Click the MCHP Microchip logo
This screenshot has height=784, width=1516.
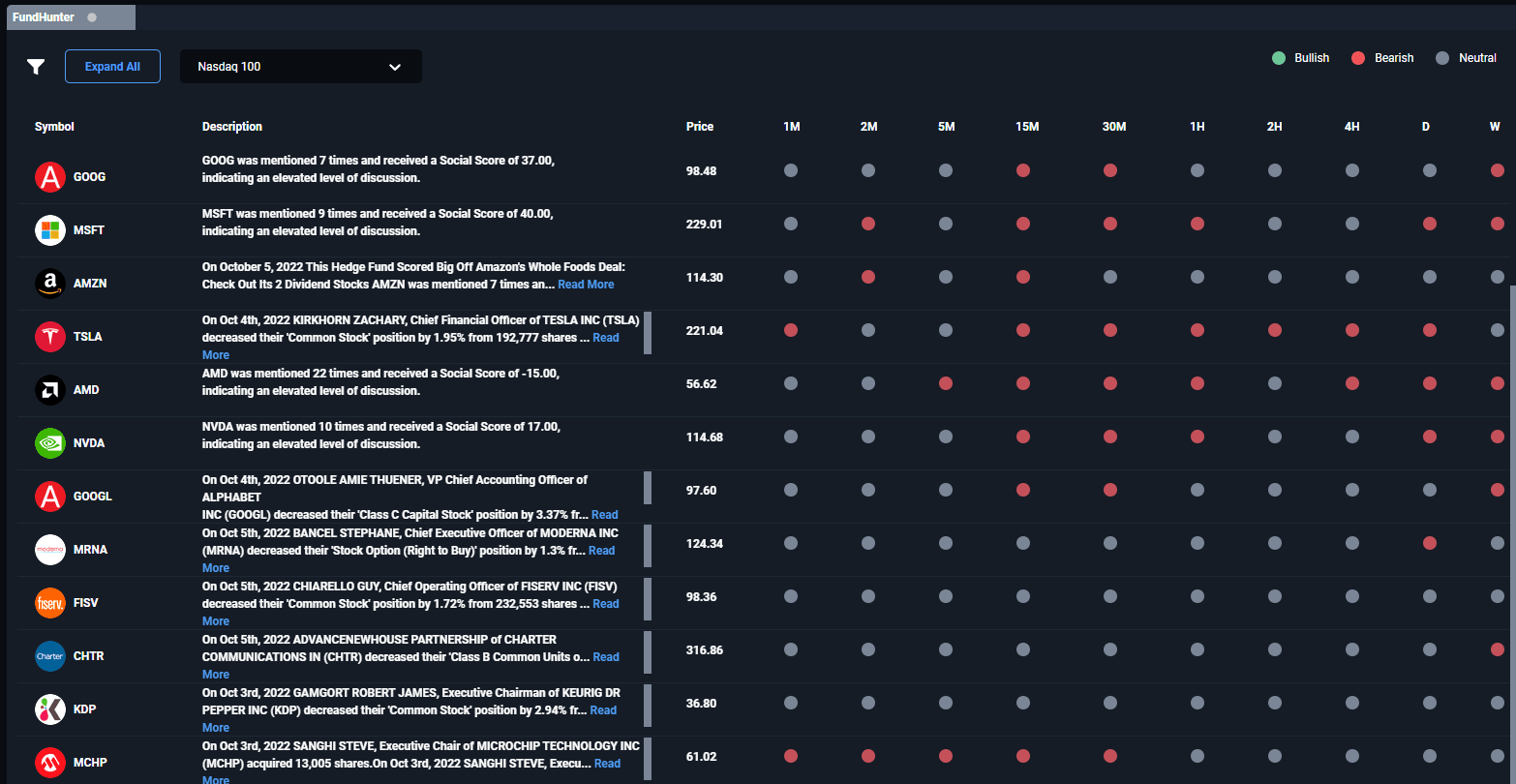(x=50, y=763)
